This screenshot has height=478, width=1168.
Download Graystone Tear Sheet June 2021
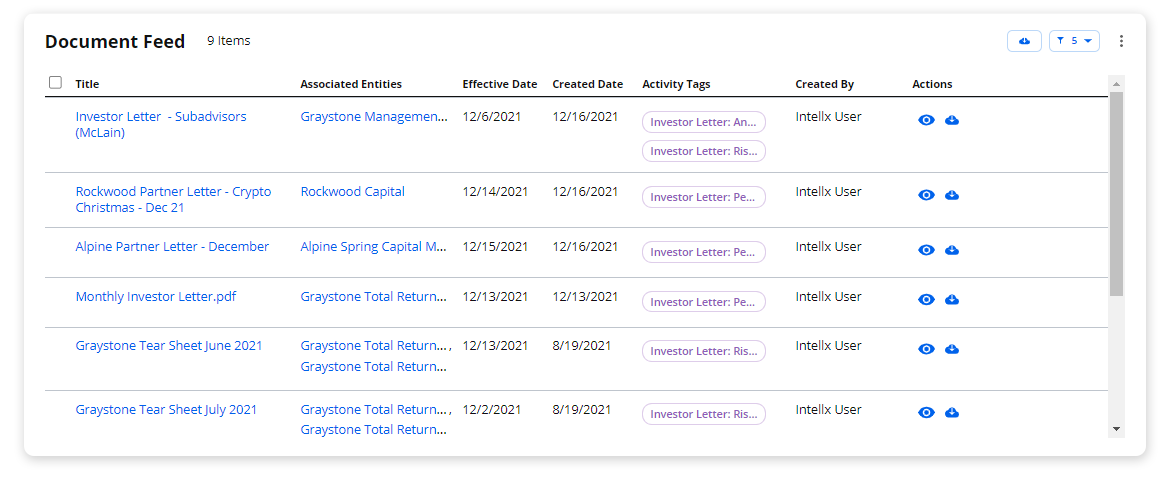tap(952, 349)
